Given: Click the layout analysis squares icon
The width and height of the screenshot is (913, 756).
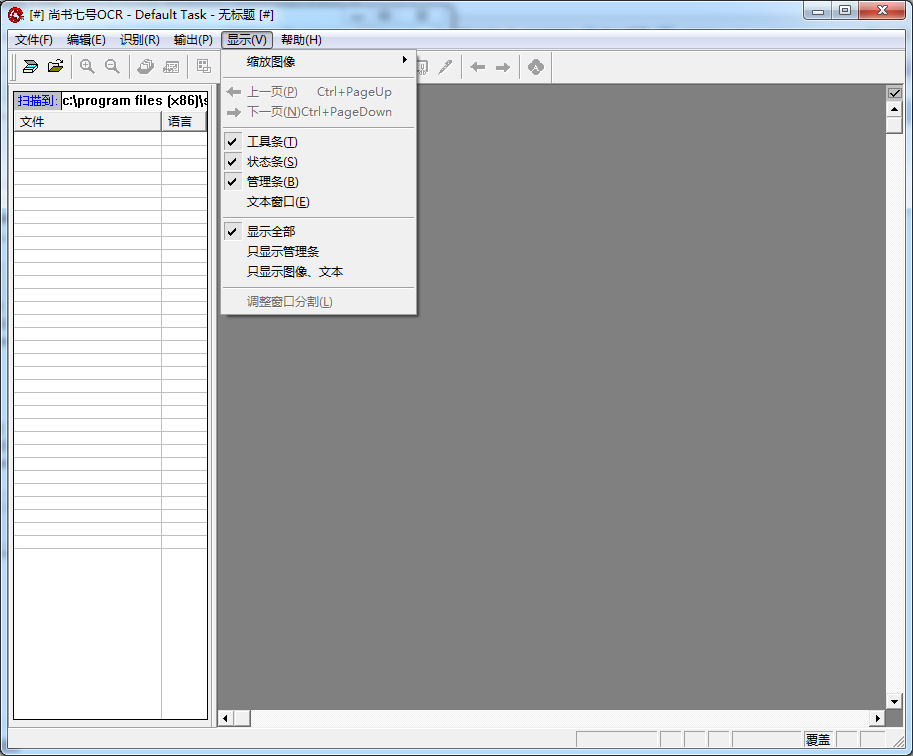Looking at the screenshot, I should point(203,66).
